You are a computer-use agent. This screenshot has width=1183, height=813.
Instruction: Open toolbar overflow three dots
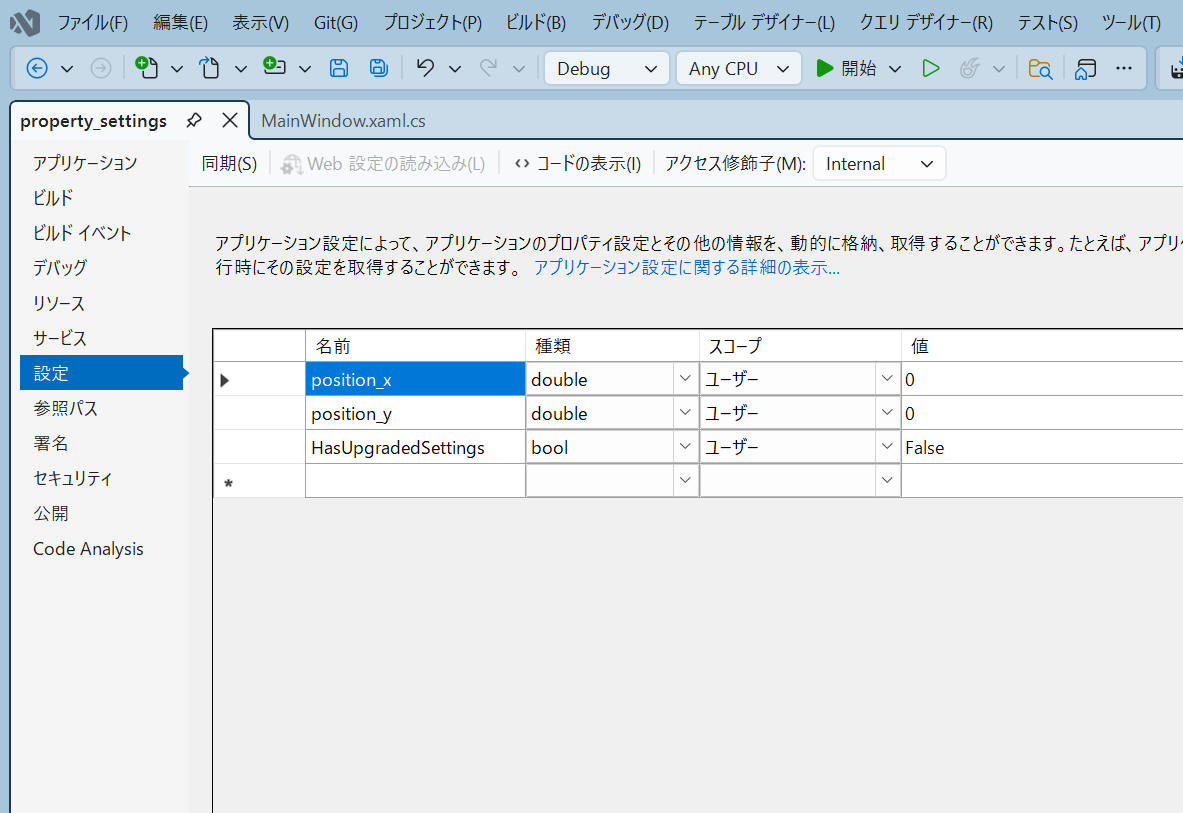pos(1124,69)
